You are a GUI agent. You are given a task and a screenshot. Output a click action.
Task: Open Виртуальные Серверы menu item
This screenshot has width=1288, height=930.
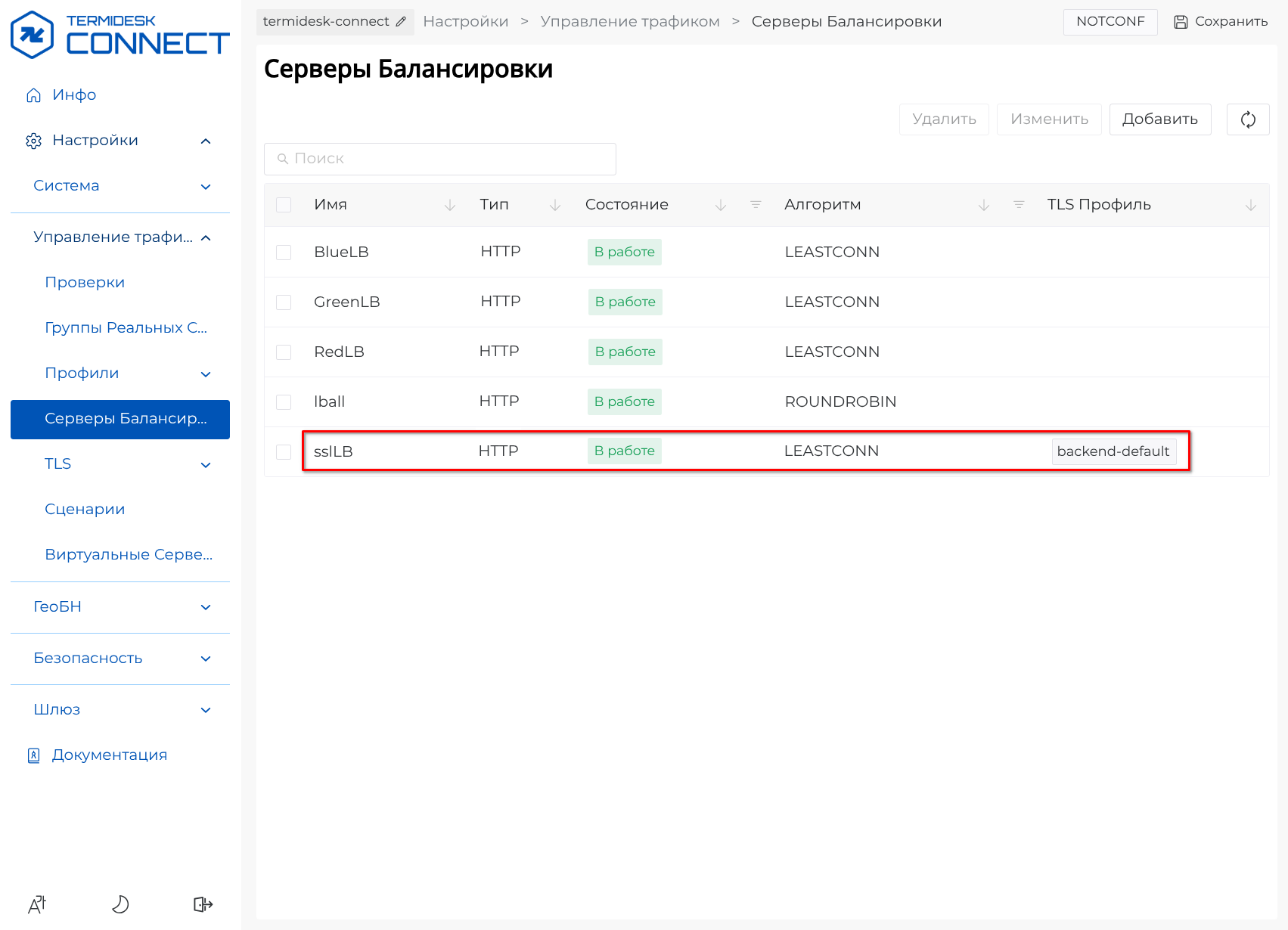tap(129, 554)
